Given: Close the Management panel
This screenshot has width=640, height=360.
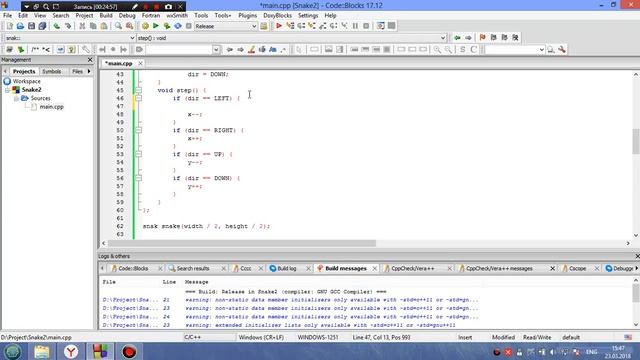Looking at the screenshot, I should click(x=90, y=60).
